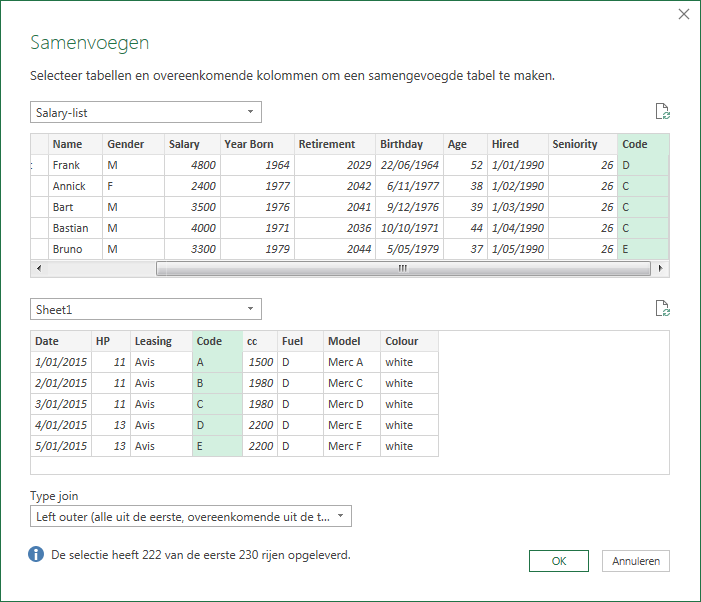The width and height of the screenshot is (701, 602).
Task: Select the Code column in Salary-list table
Action: (641, 144)
